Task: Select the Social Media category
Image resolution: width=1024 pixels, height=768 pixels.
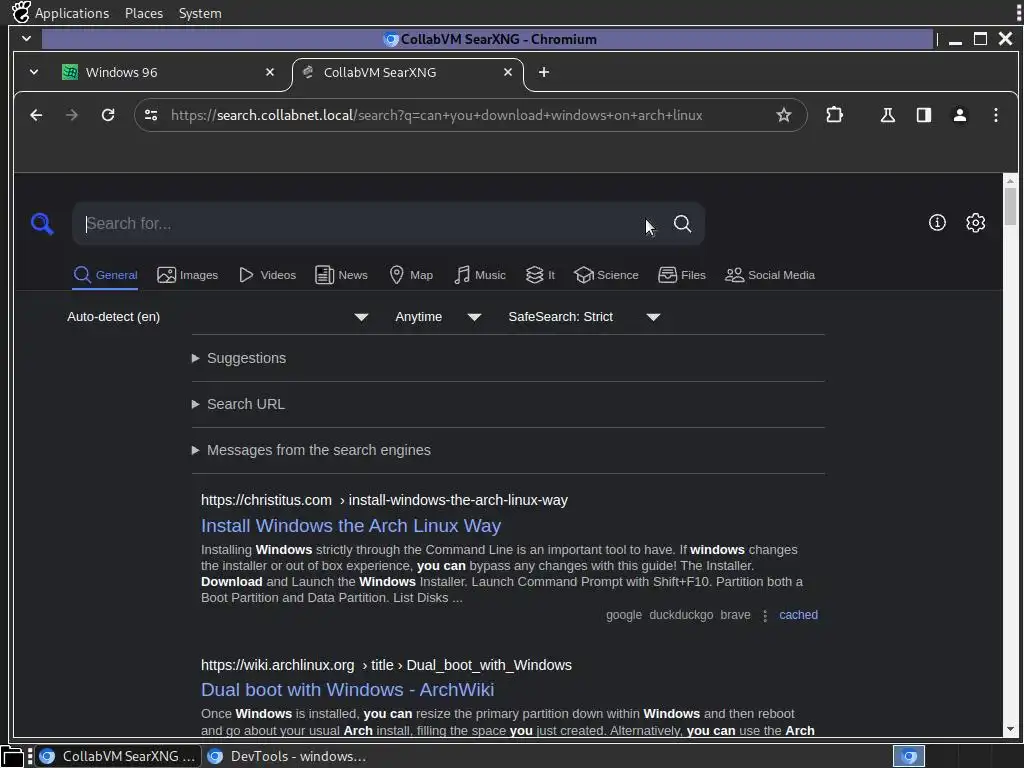Action: point(769,275)
